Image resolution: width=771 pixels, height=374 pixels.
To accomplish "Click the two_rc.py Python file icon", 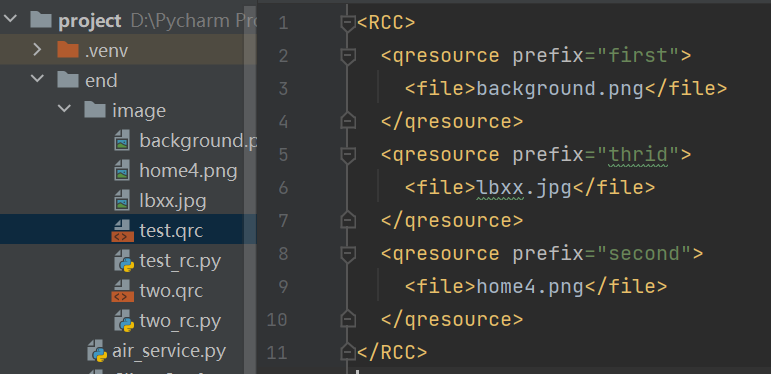I will [x=124, y=321].
